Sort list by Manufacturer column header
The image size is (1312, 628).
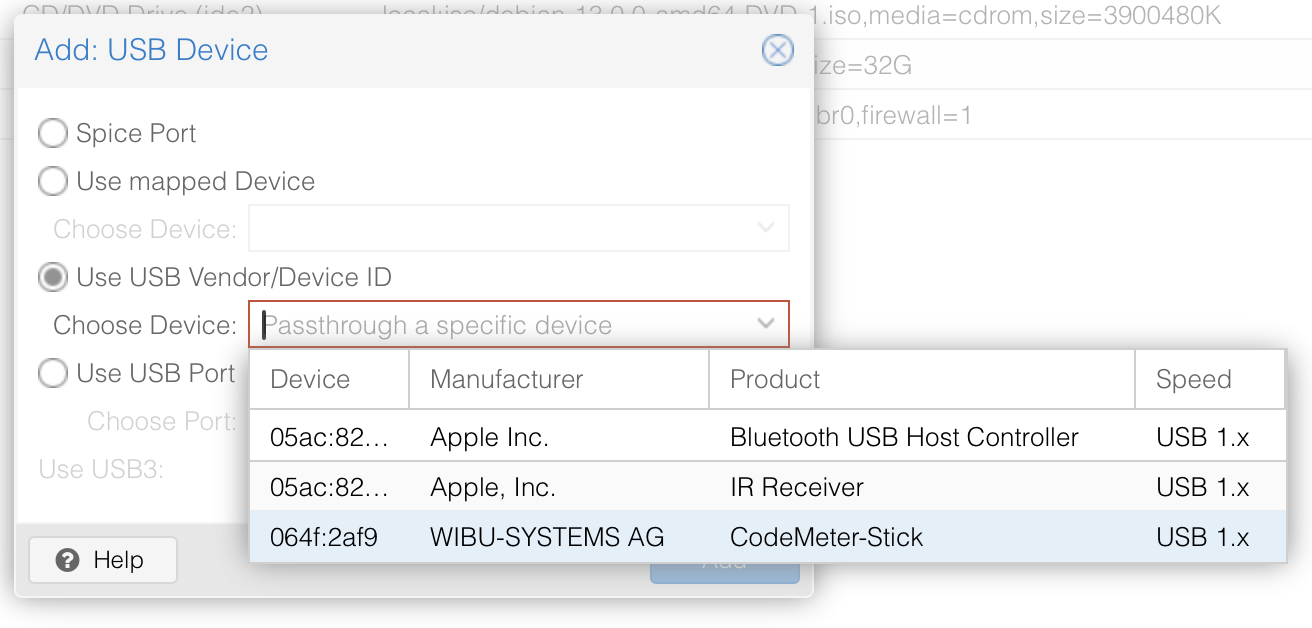pyautogui.click(x=559, y=379)
